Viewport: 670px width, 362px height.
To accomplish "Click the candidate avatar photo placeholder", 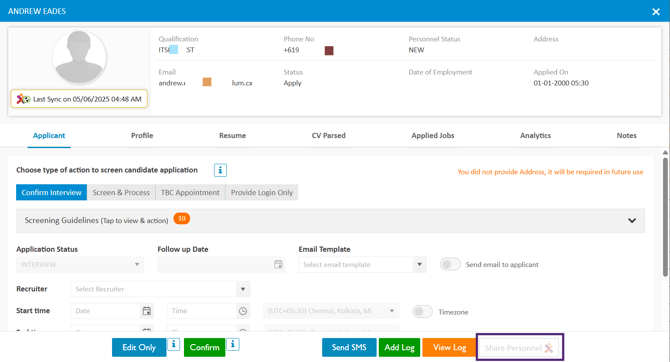I will pyautogui.click(x=79, y=58).
